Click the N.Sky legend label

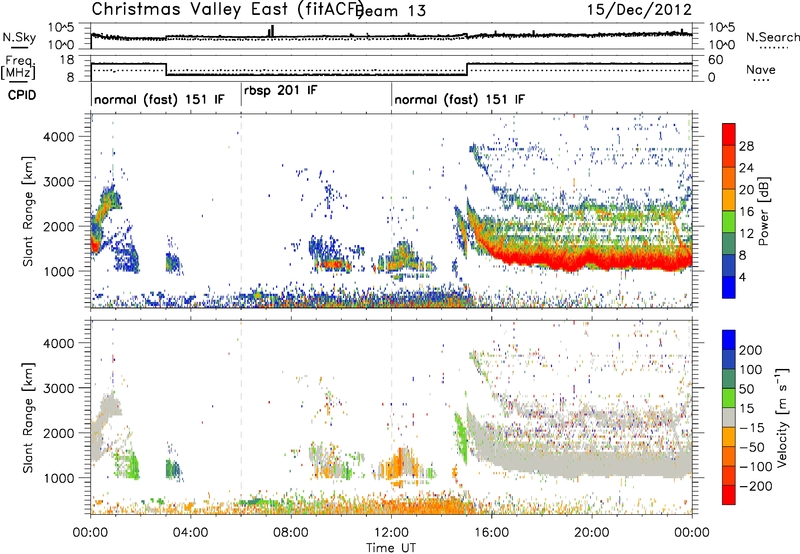[19, 37]
